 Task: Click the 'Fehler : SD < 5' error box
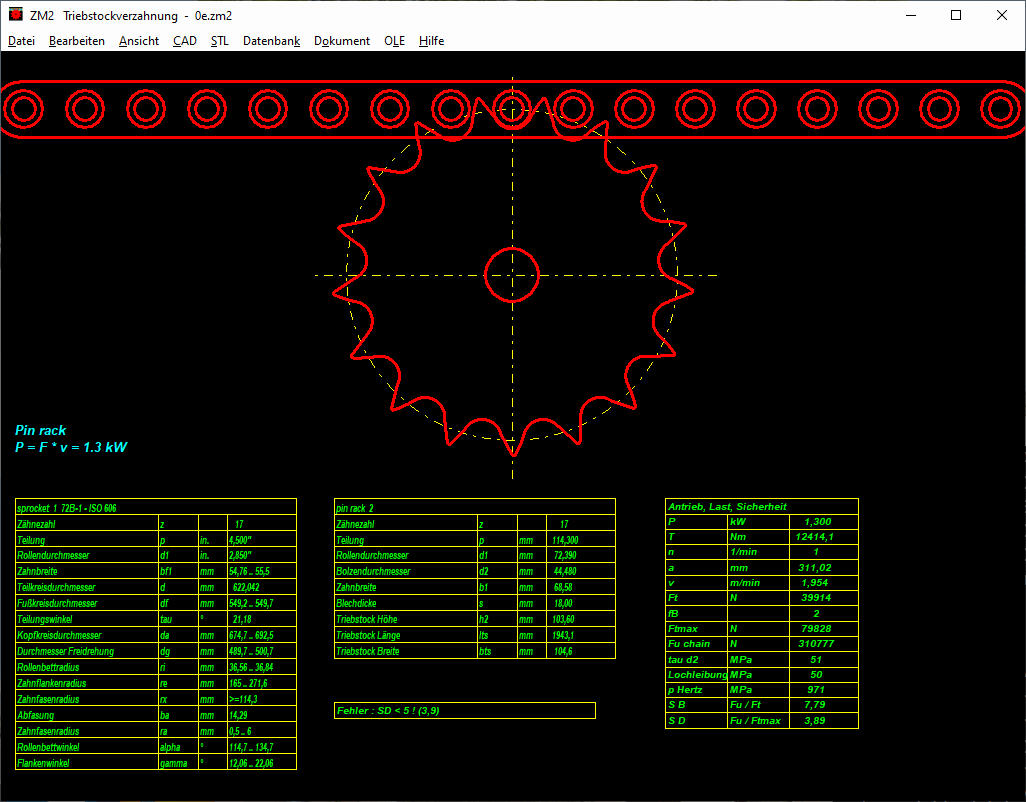coord(465,710)
